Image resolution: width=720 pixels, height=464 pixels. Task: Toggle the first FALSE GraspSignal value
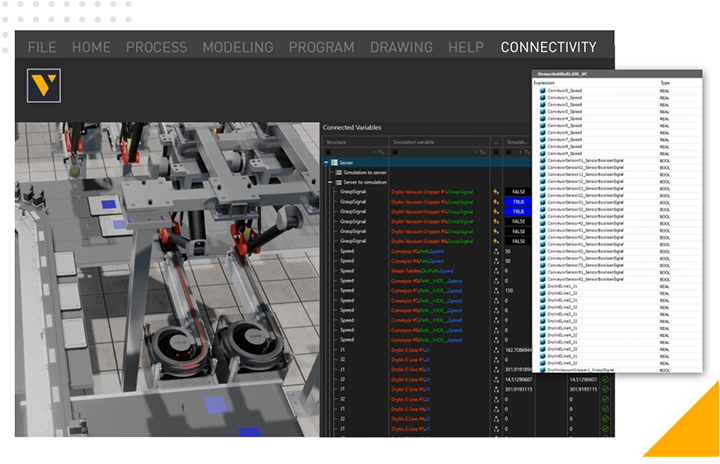point(518,191)
